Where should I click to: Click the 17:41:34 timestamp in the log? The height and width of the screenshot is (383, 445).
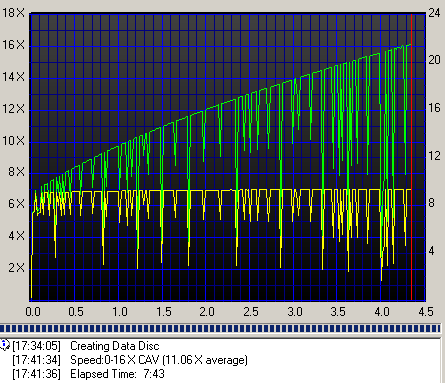coord(36,360)
